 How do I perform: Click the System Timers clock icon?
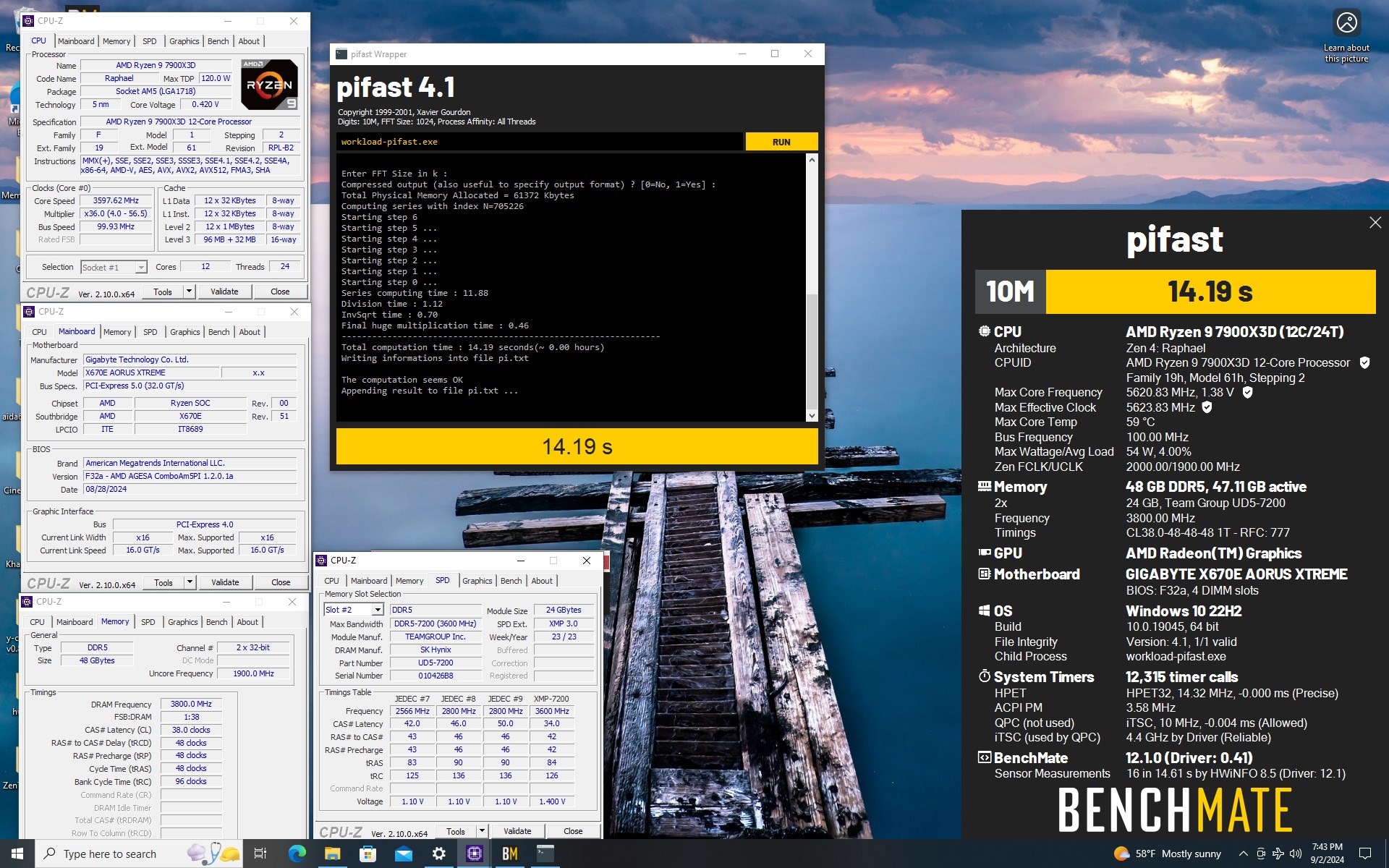point(984,676)
